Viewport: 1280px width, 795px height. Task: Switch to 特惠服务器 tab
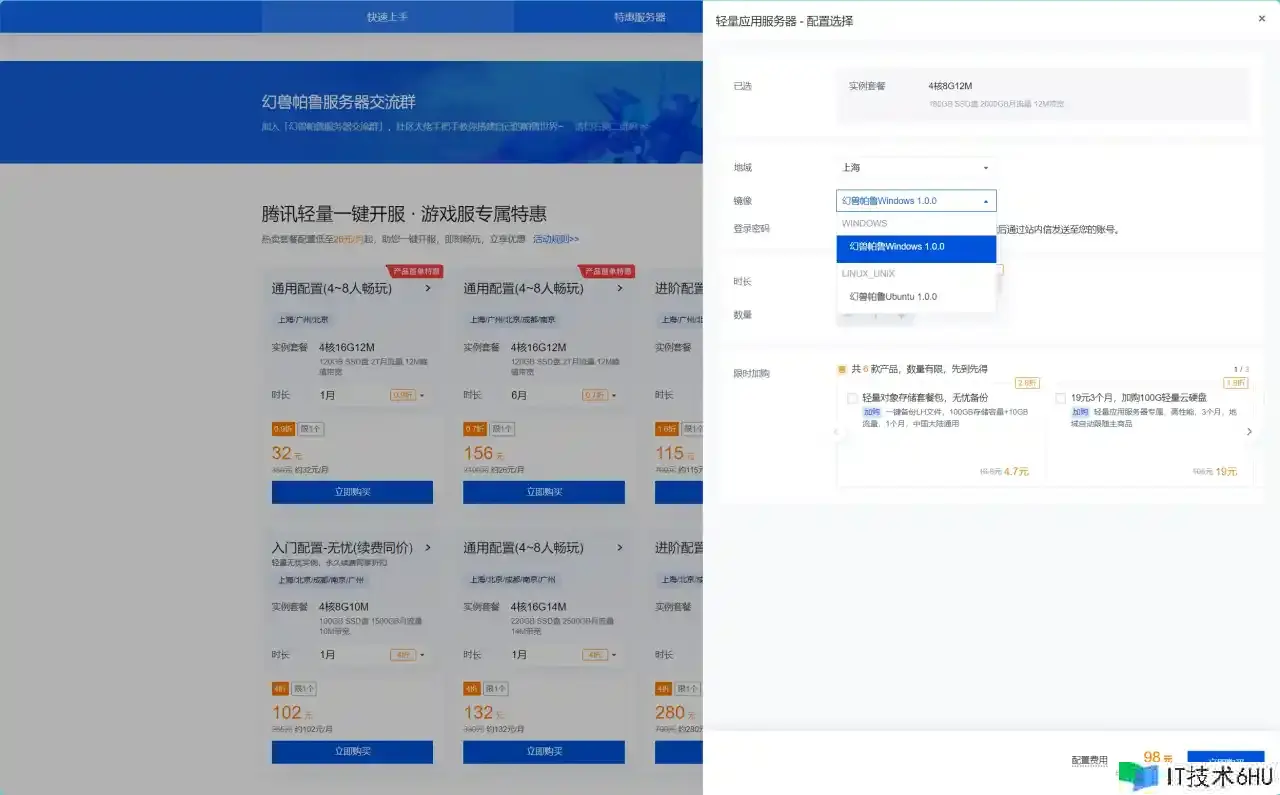[639, 17]
